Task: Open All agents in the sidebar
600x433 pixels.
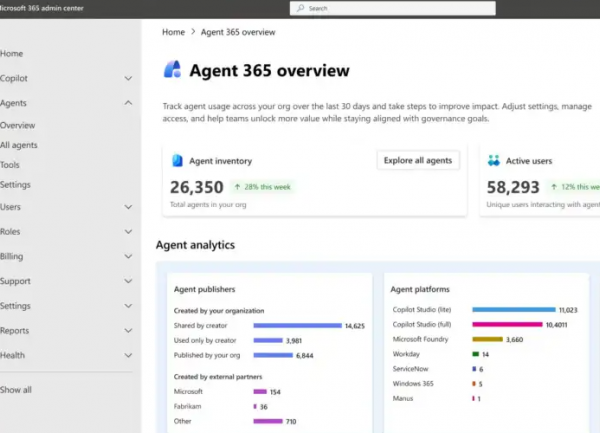Action: coord(19,145)
